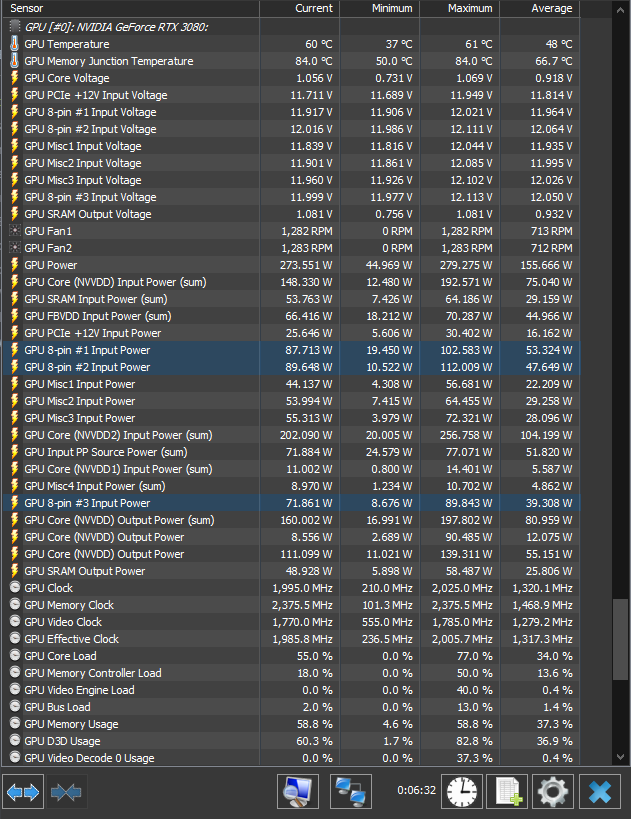Click the scrollbar up arrow
This screenshot has width=631, height=819.
pyautogui.click(x=620, y=10)
